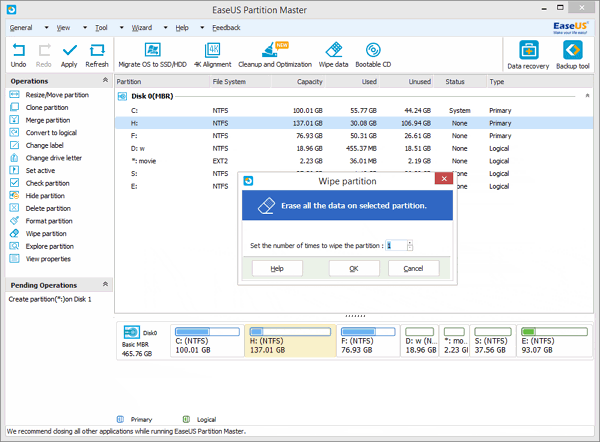Select C: (NTFS) block in disk map
Viewport: 600px width, 442px height.
(x=207, y=341)
